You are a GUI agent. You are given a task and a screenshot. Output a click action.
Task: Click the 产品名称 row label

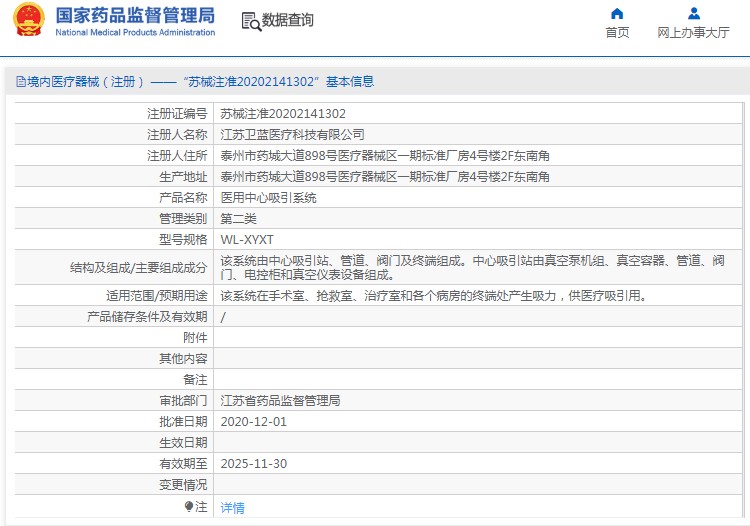point(183,198)
